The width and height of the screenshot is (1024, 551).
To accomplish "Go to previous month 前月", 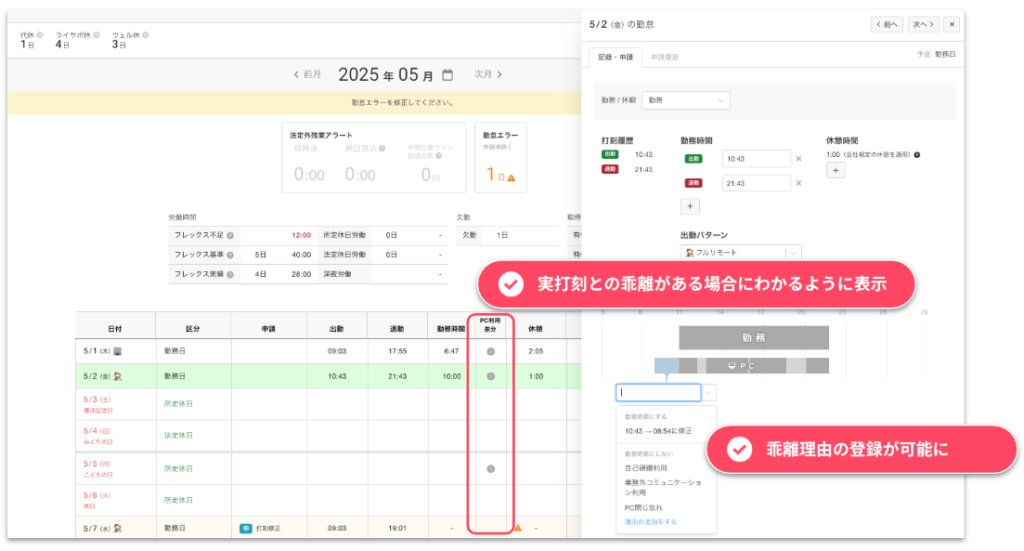I will 307,74.
